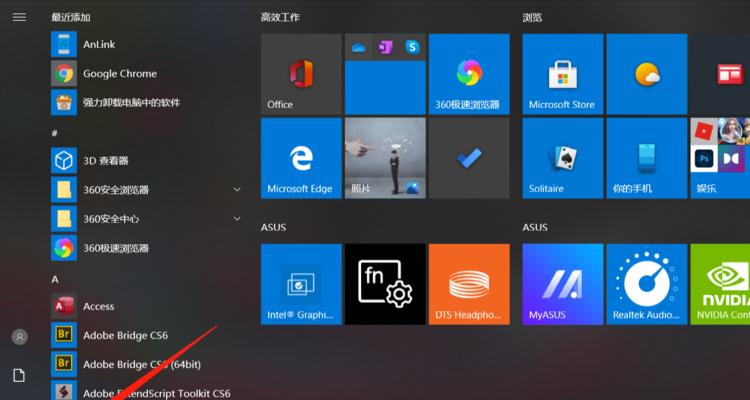Open the Realtek Audio tile

647,284
